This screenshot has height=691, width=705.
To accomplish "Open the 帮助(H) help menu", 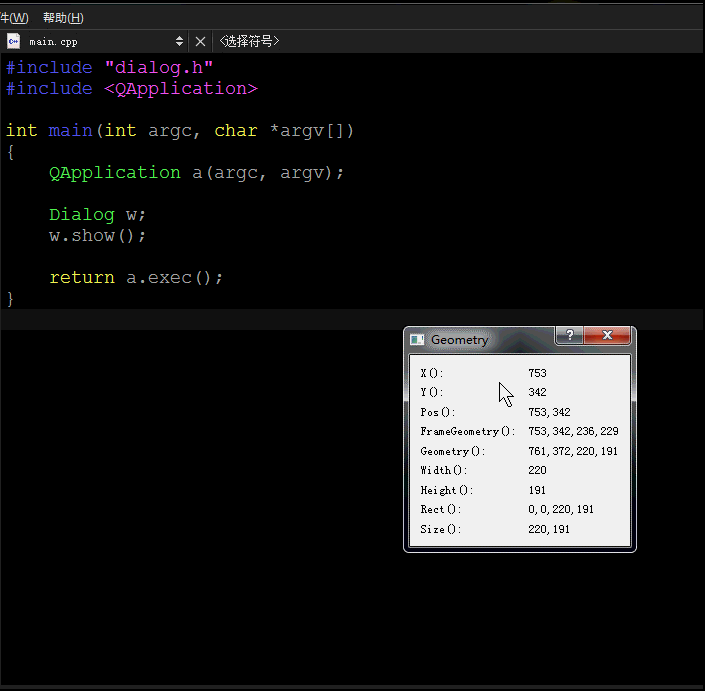I will click(63, 18).
